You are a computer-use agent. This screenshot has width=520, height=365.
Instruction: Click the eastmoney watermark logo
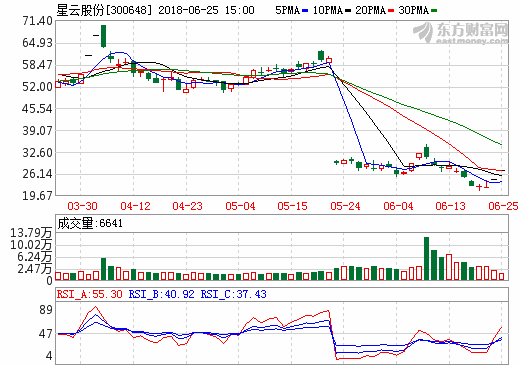[461, 33]
